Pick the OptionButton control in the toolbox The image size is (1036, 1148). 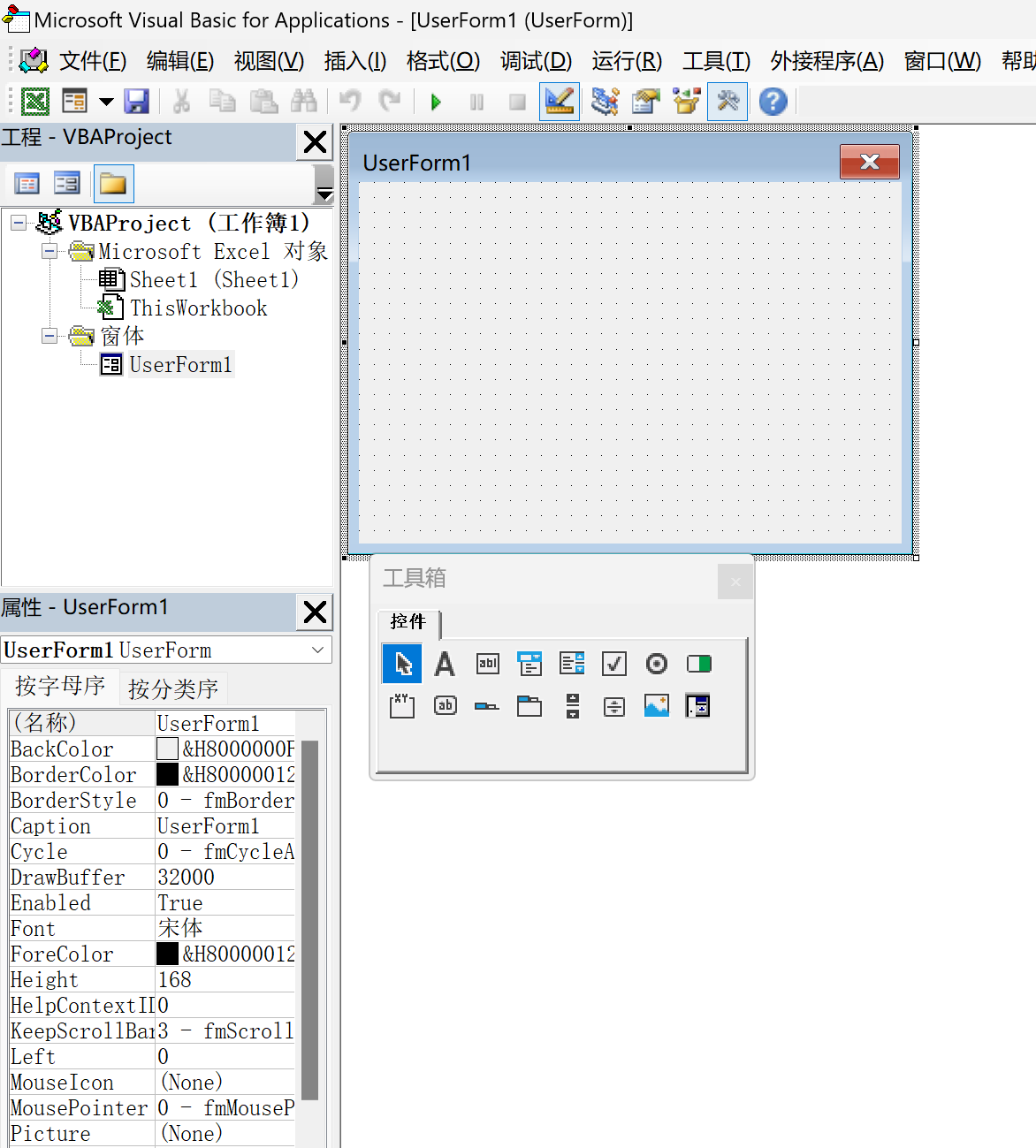(x=657, y=664)
